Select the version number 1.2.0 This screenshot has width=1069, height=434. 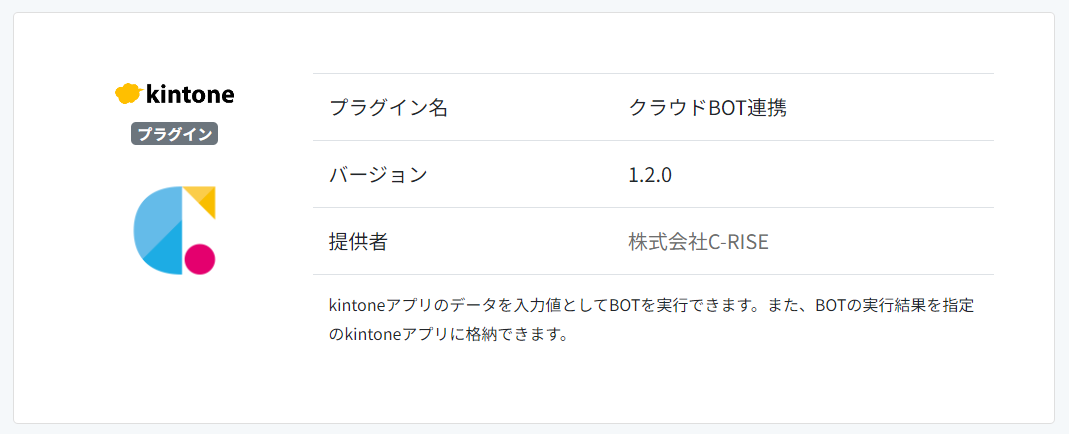pos(650,175)
